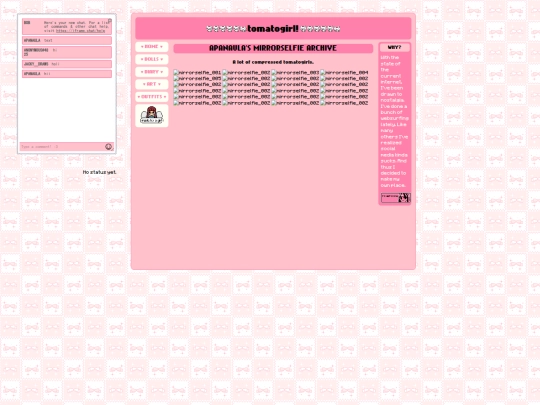Viewport: 540px width, 405px height.
Task: Click the site button badge below the WHY? text
Action: point(395,198)
